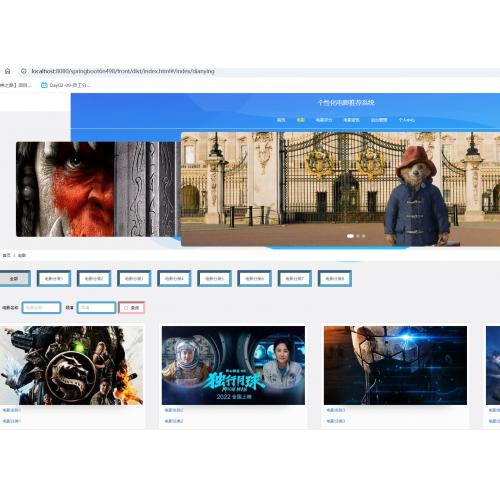Filter by 电影分类3 category
Screen dimensions: 500x500
[134, 279]
